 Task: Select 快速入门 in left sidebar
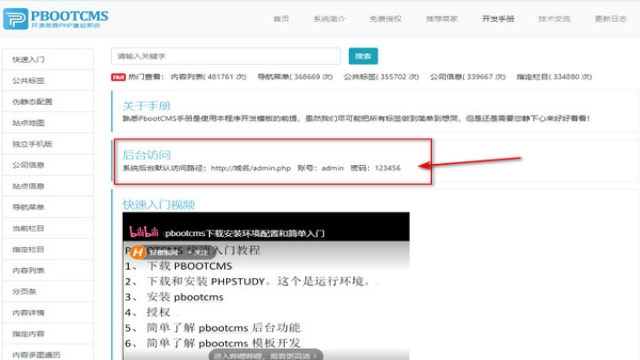click(x=48, y=60)
